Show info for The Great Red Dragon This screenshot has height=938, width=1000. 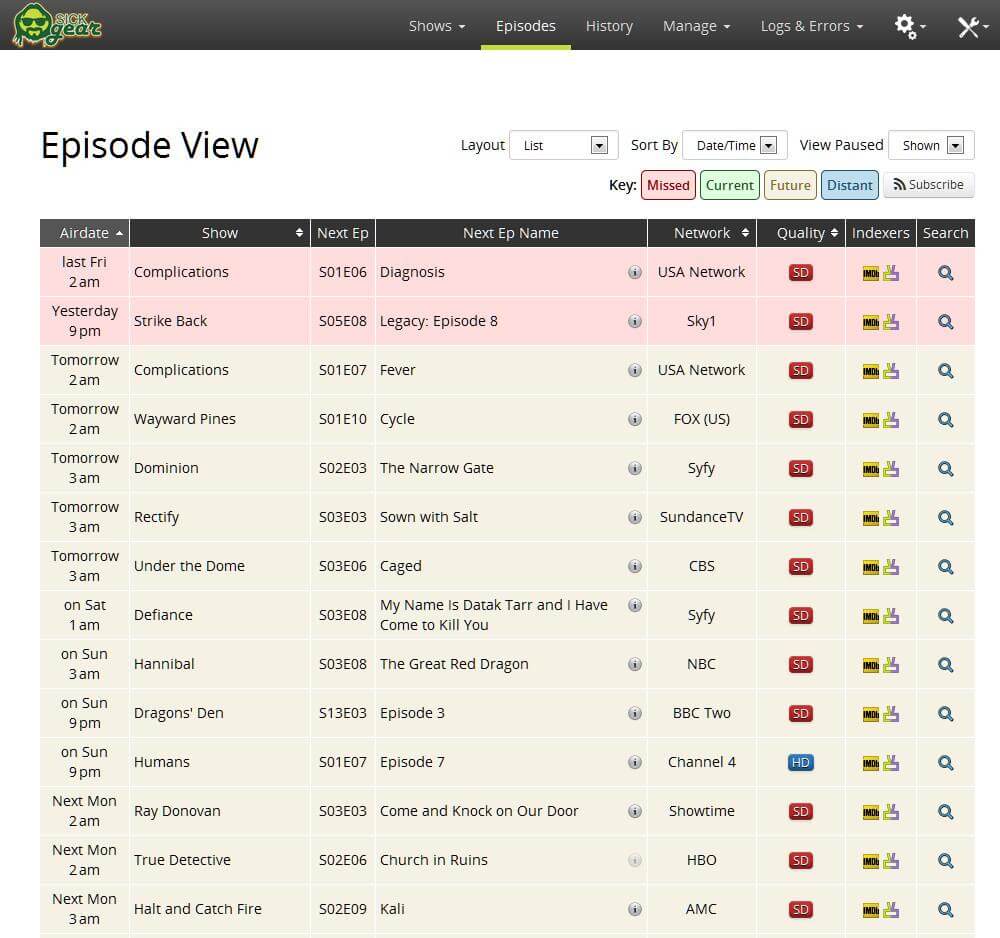[x=635, y=664]
